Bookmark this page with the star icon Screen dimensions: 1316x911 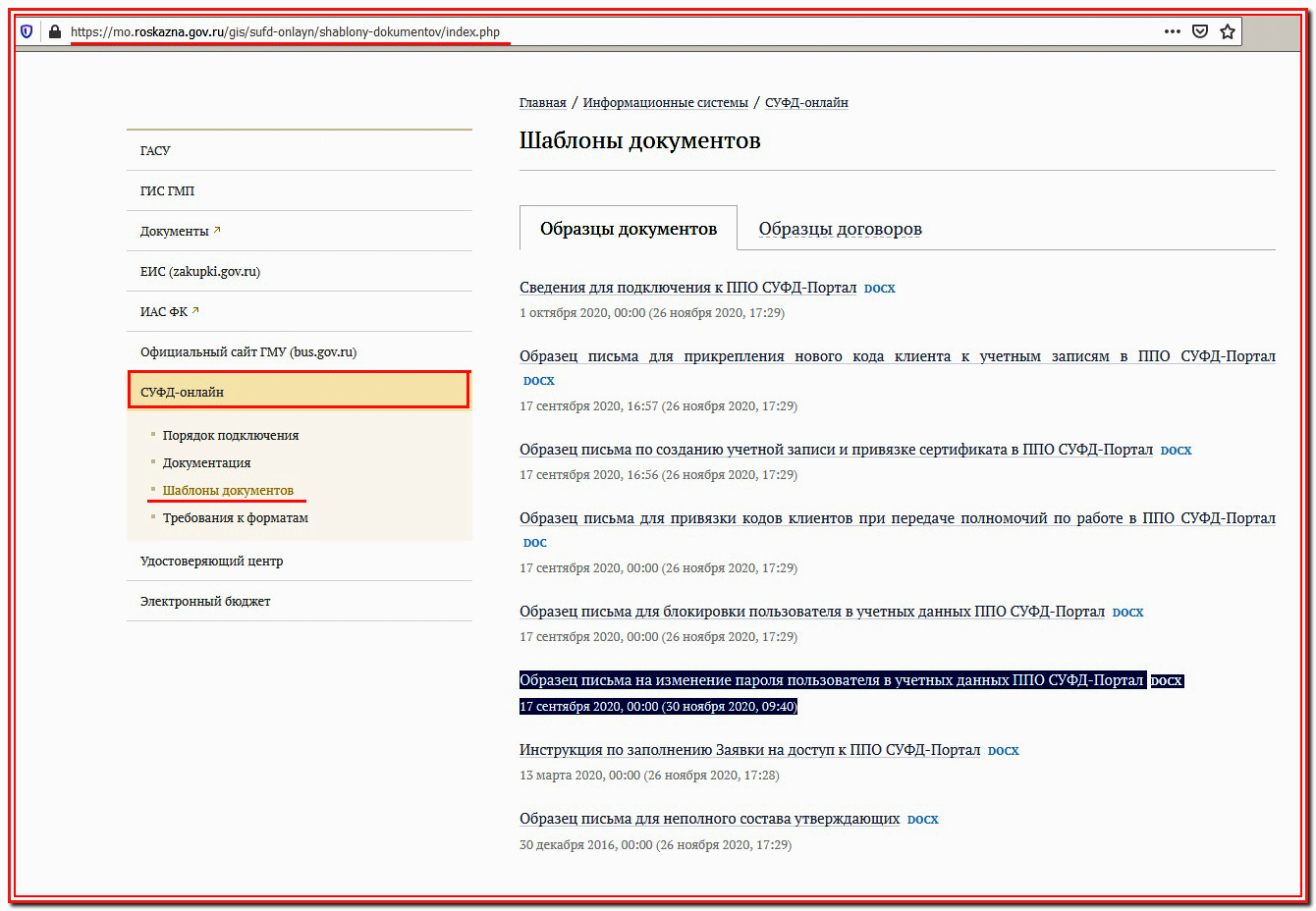point(1227,31)
